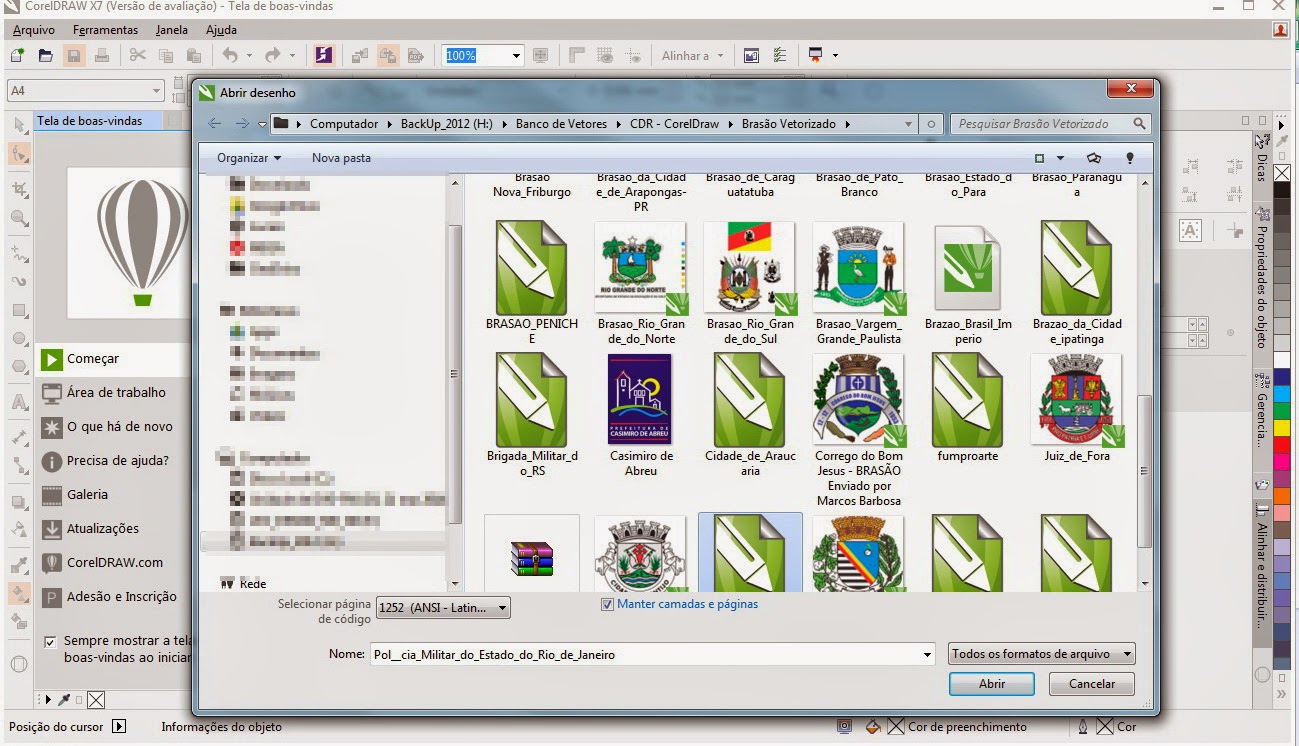The width and height of the screenshot is (1299, 746).
Task: Open the application launcher dropdown arrow
Action: [x=835, y=56]
